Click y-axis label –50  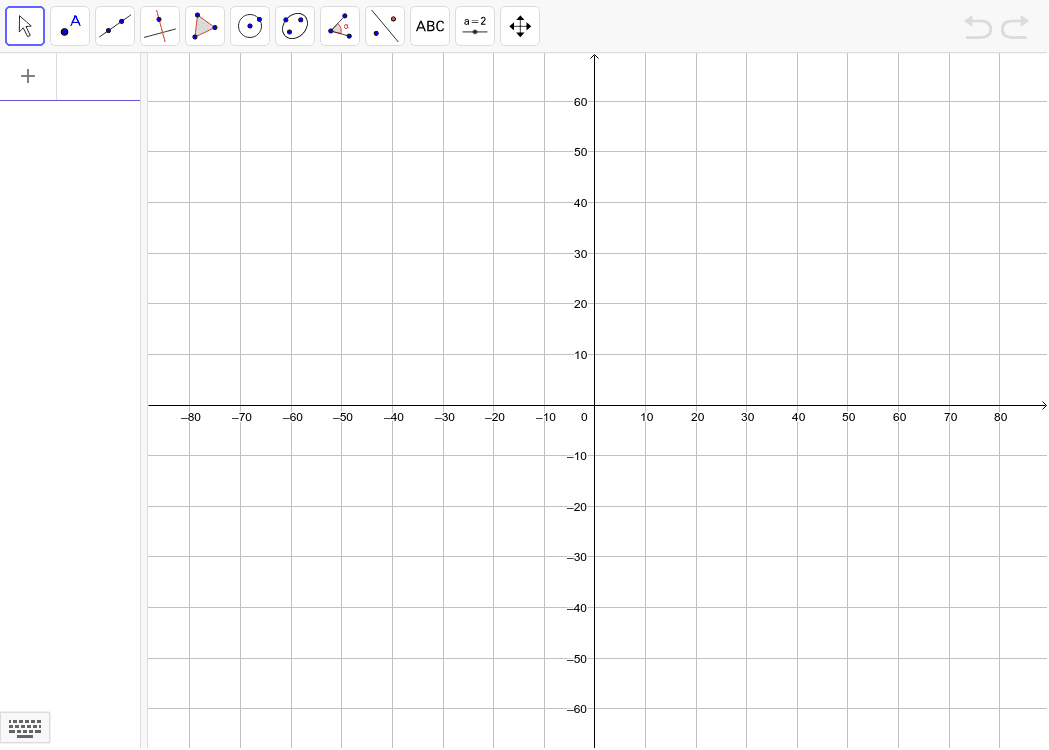pos(577,659)
